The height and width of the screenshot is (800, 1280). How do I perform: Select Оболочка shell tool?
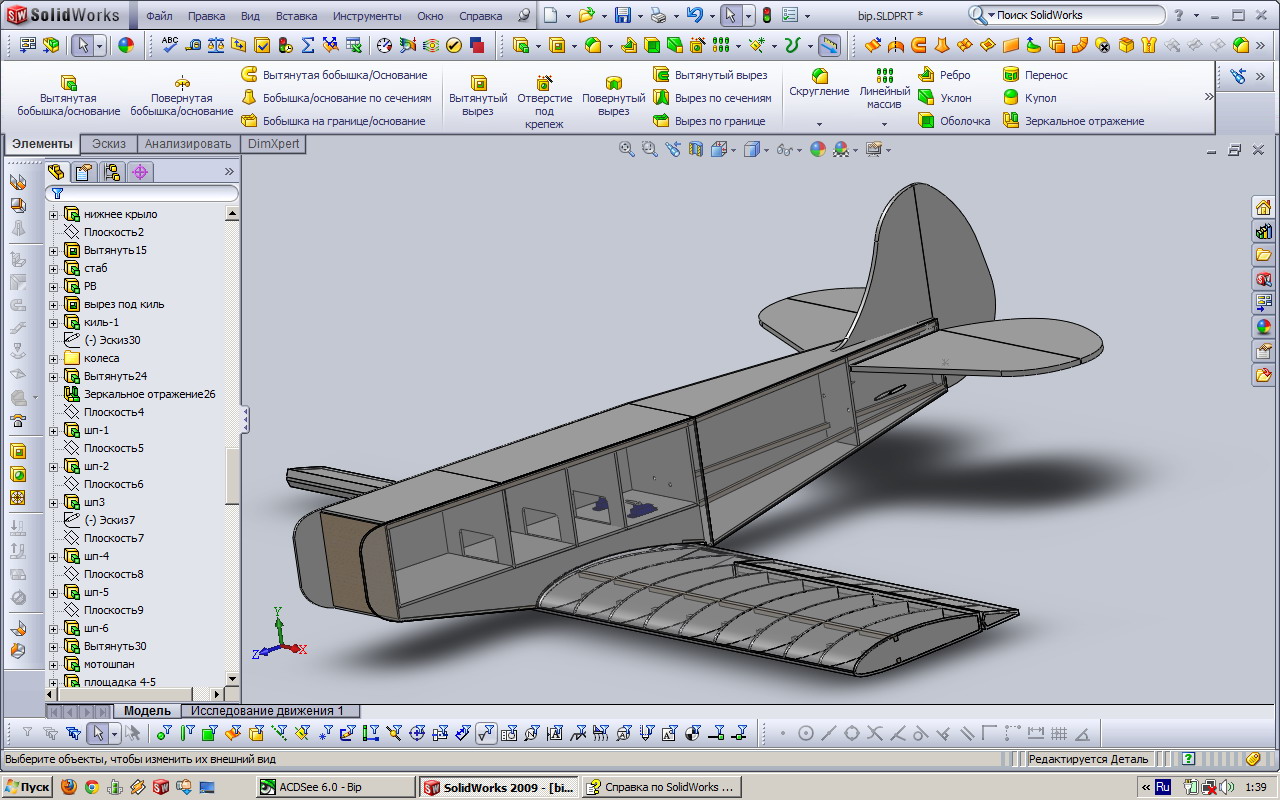pyautogui.click(x=954, y=121)
